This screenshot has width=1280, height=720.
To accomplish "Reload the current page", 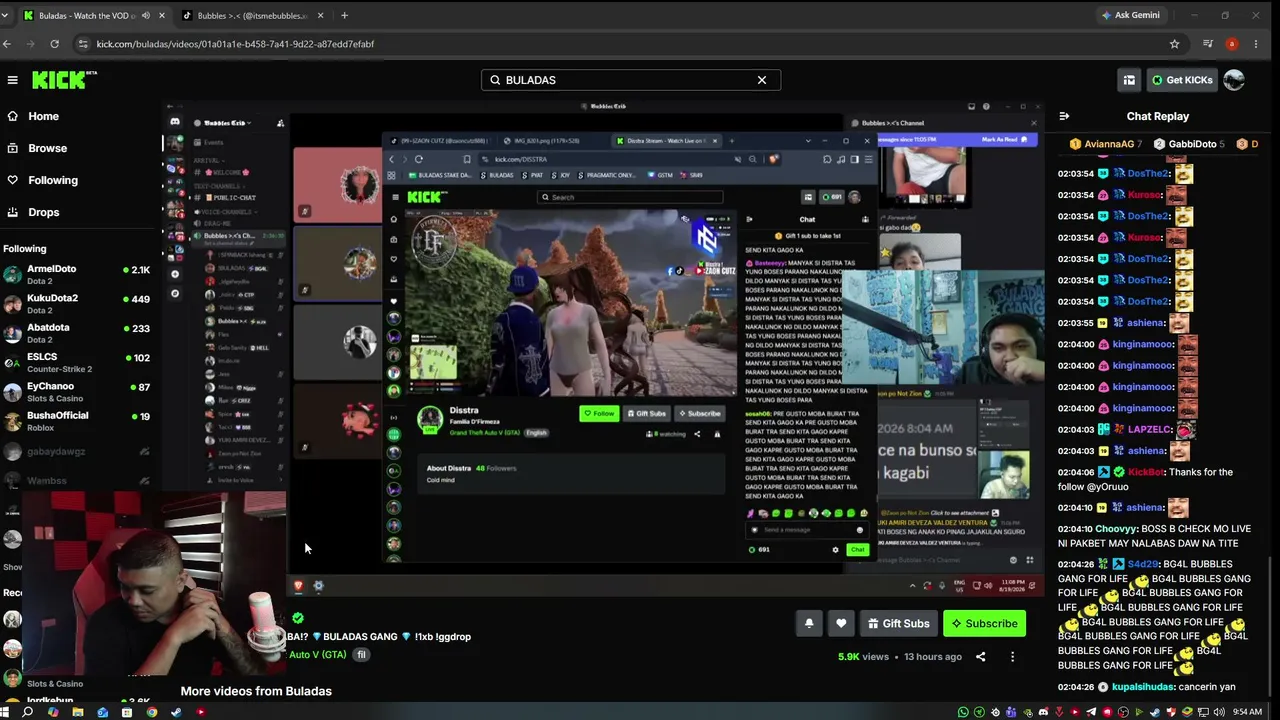I will (x=54, y=44).
